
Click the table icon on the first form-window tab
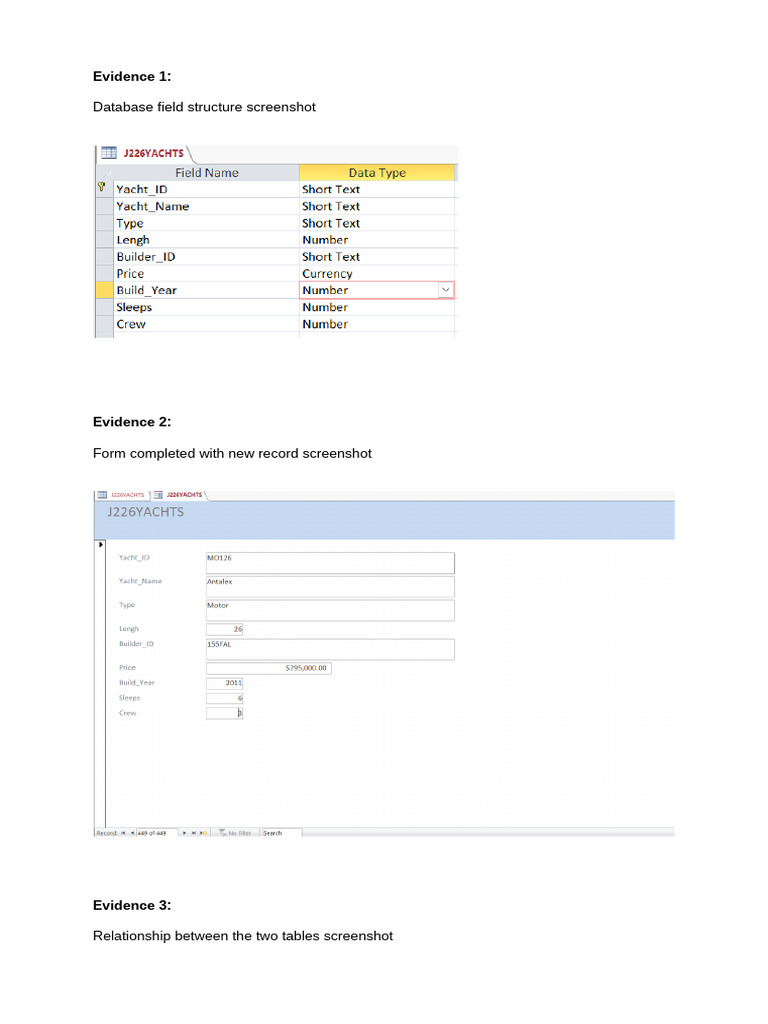pos(102,495)
